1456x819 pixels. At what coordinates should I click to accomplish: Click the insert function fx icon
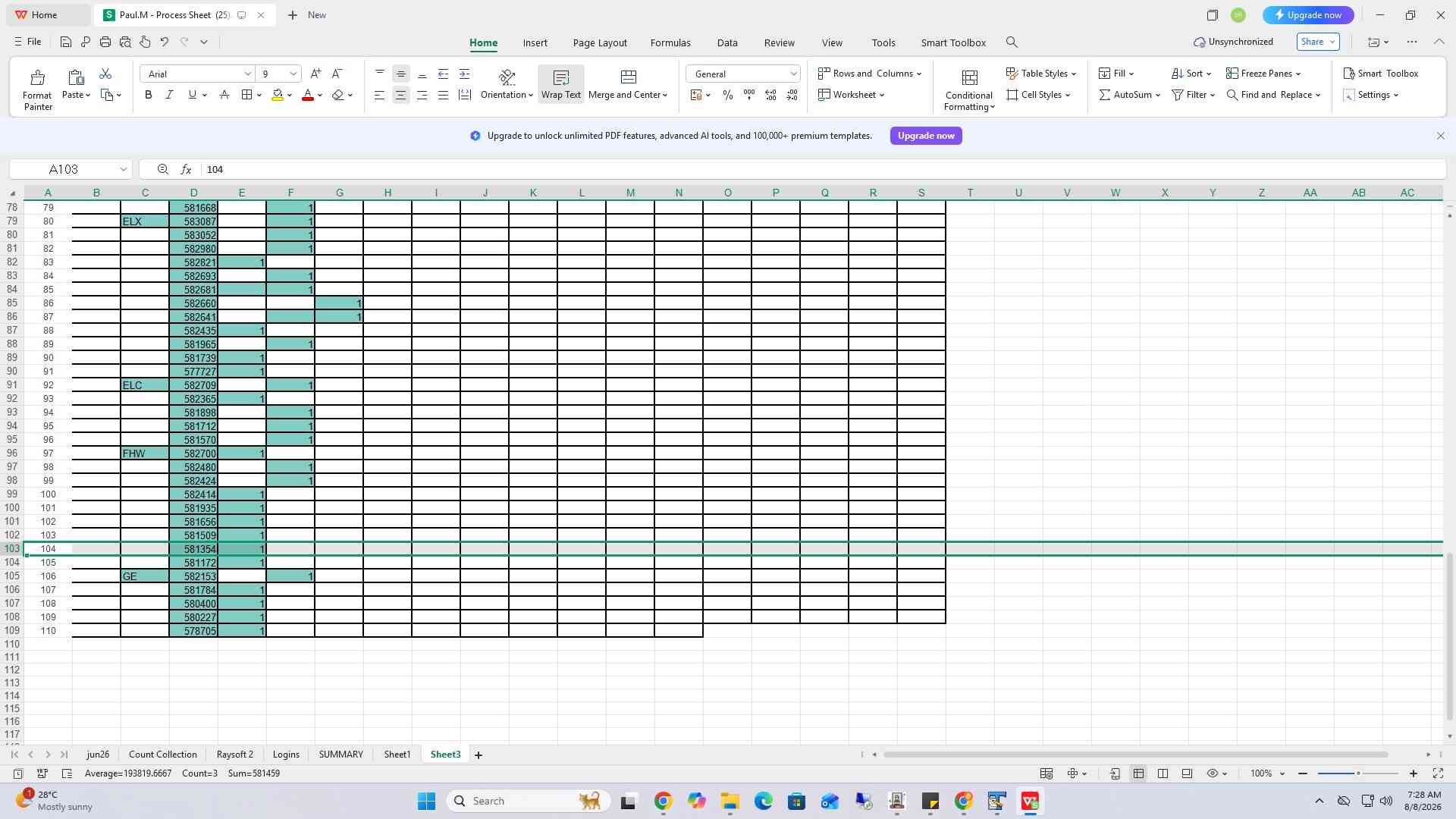(x=186, y=169)
